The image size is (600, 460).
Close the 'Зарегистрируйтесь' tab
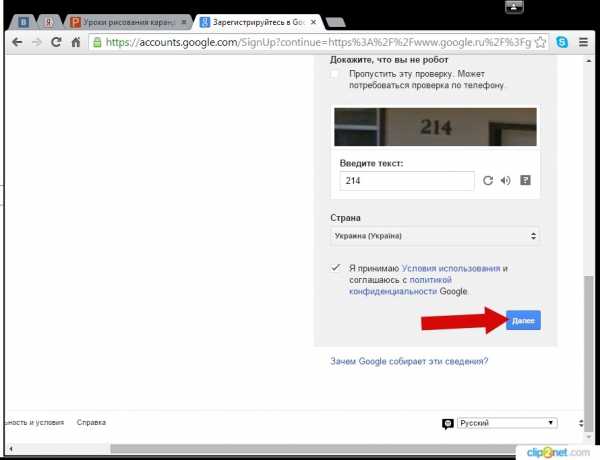click(x=313, y=23)
